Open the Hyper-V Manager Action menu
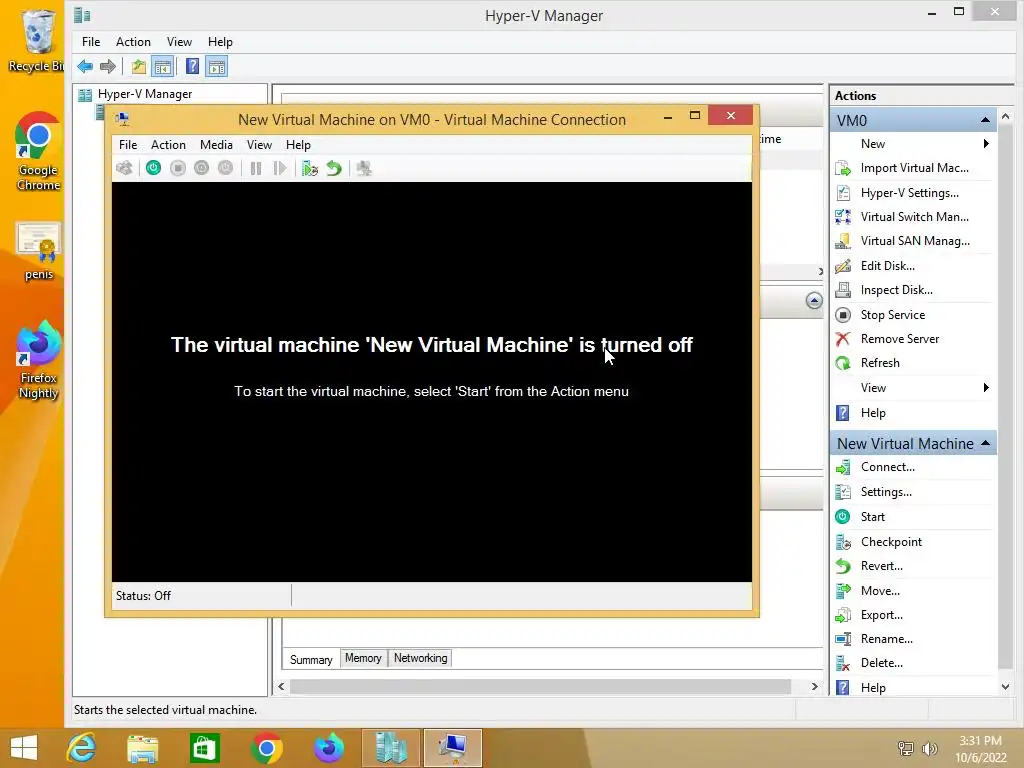Viewport: 1024px width, 768px height. click(x=133, y=42)
